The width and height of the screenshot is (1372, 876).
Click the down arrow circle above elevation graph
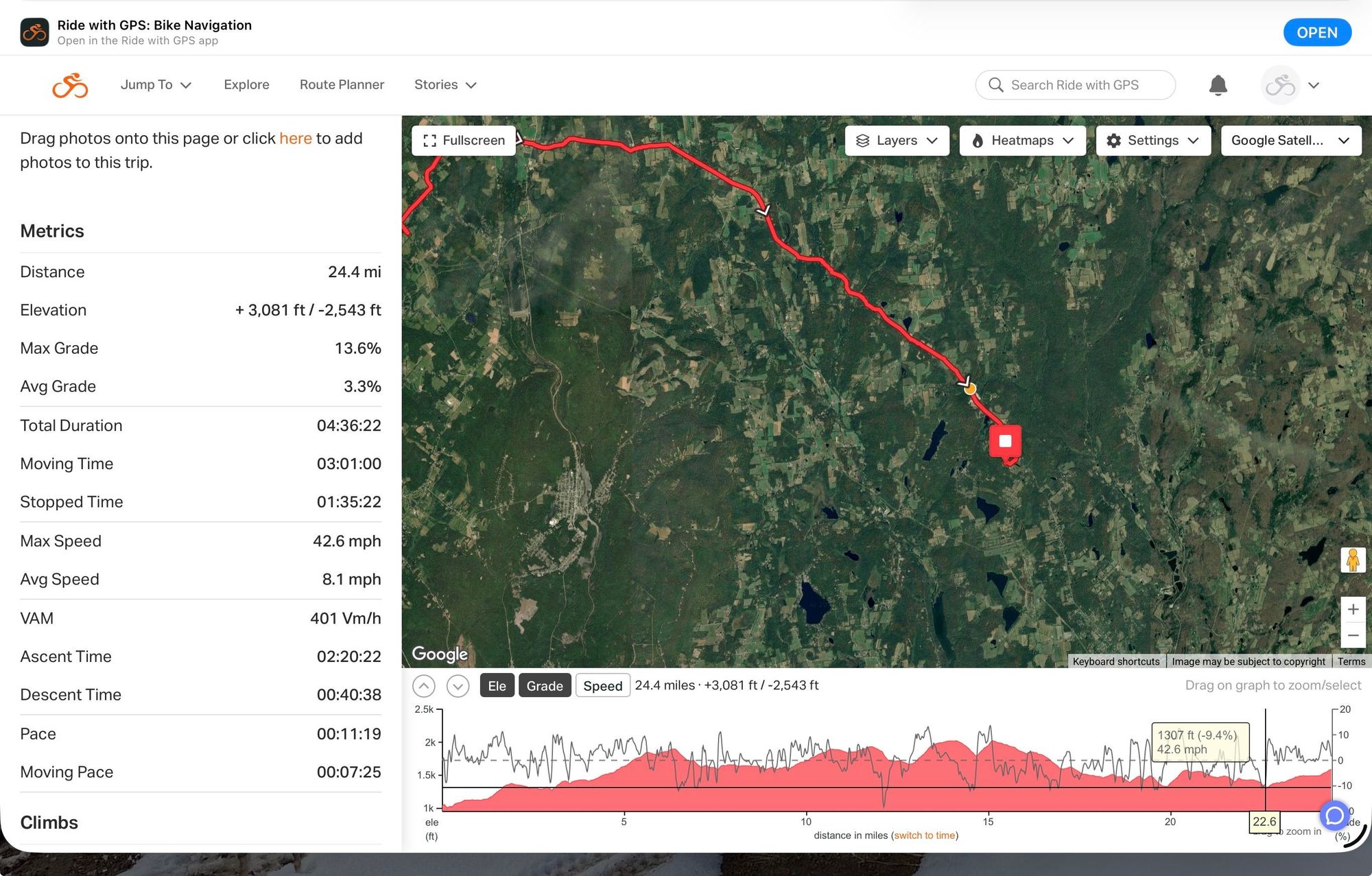[x=458, y=686]
